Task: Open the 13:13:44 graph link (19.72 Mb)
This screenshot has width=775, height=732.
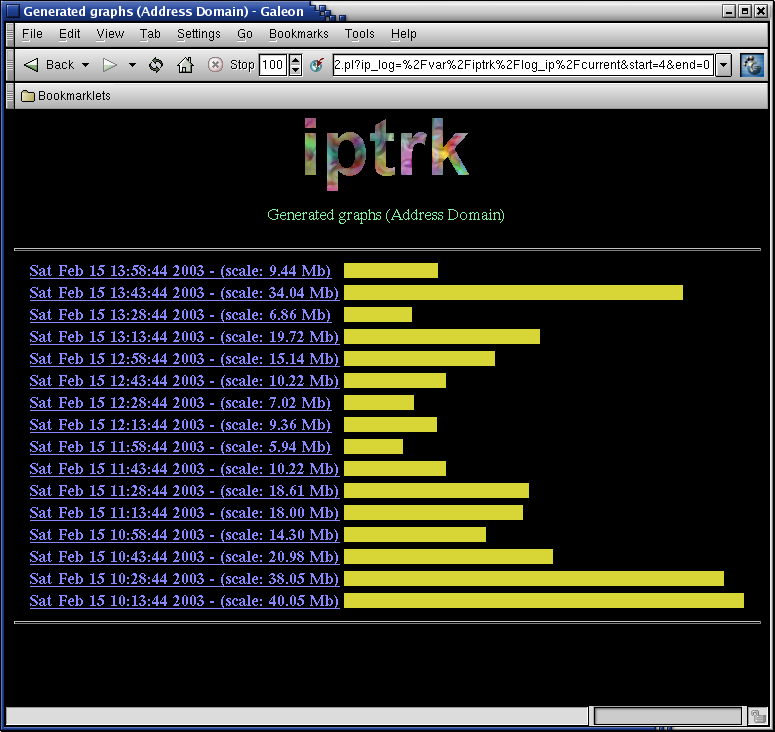Action: [x=184, y=337]
